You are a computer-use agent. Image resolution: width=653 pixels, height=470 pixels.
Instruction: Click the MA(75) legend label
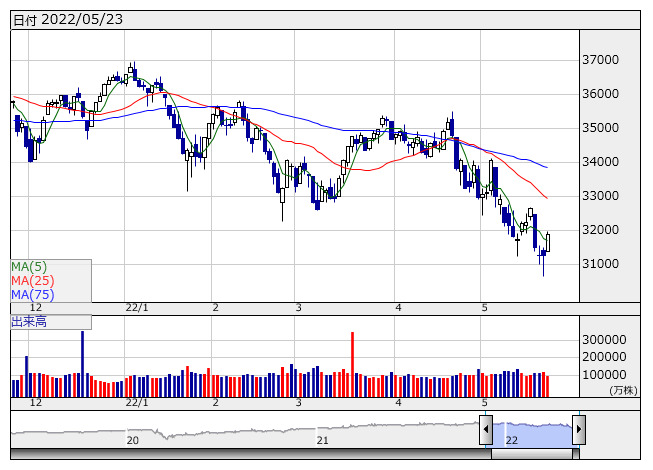pyautogui.click(x=33, y=295)
